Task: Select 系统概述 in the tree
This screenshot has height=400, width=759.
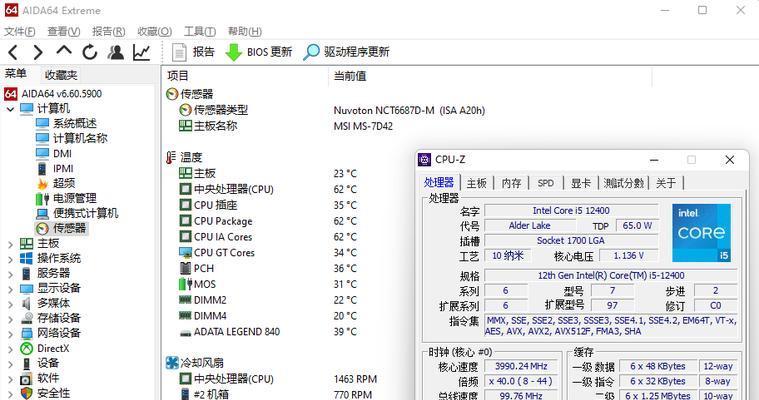Action: click(x=66, y=123)
